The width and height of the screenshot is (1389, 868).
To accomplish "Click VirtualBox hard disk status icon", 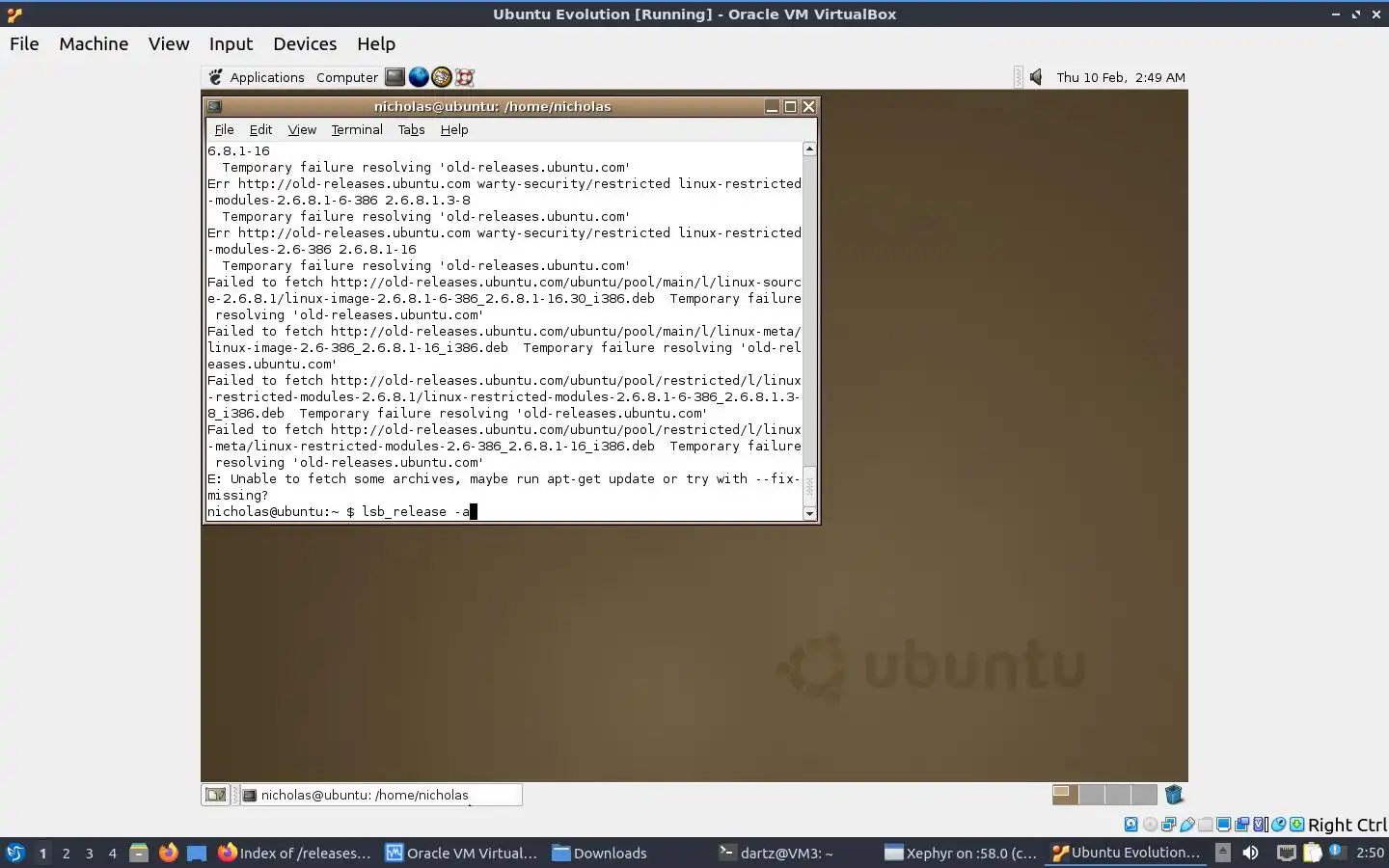I will coord(1131,825).
